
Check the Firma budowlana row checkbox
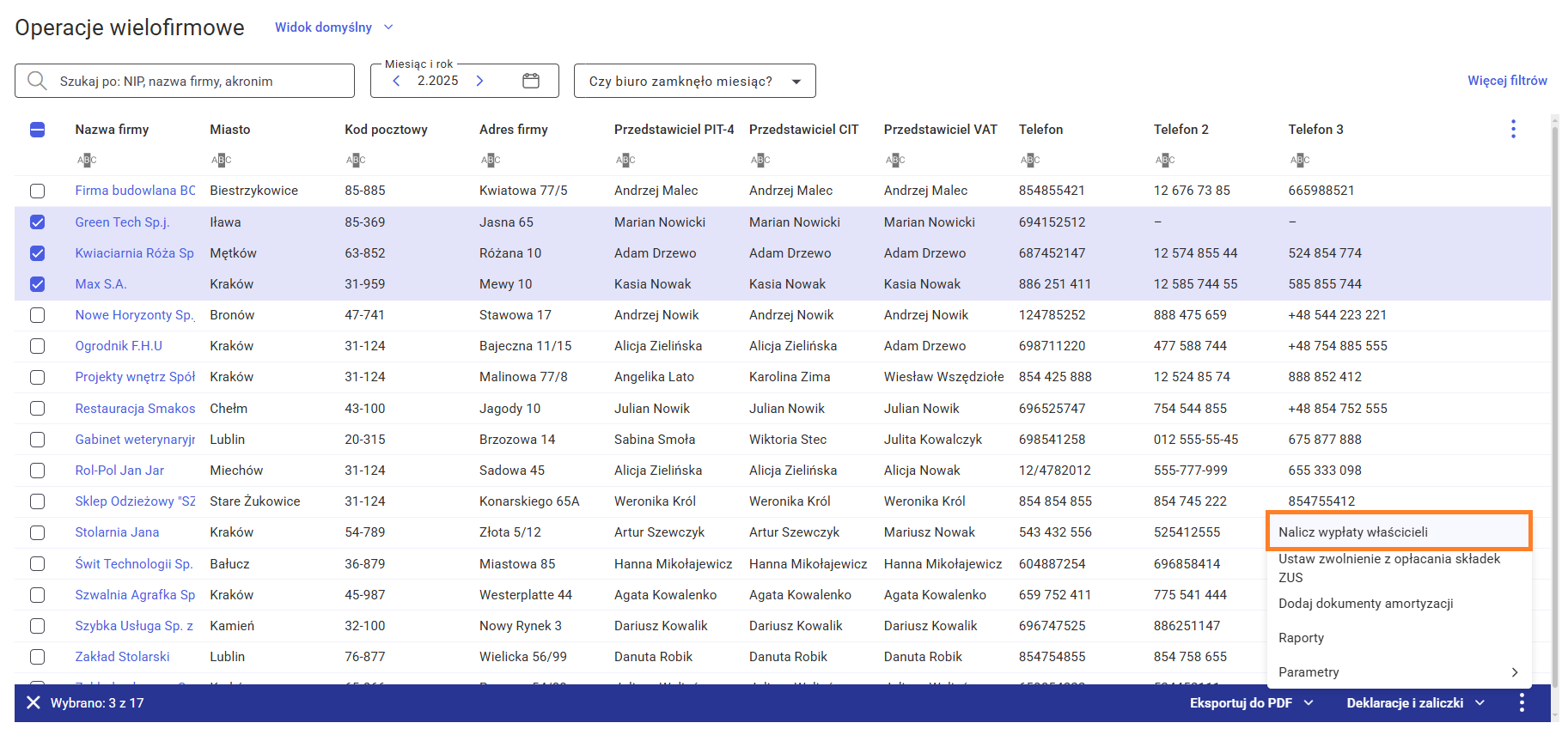pyautogui.click(x=37, y=191)
